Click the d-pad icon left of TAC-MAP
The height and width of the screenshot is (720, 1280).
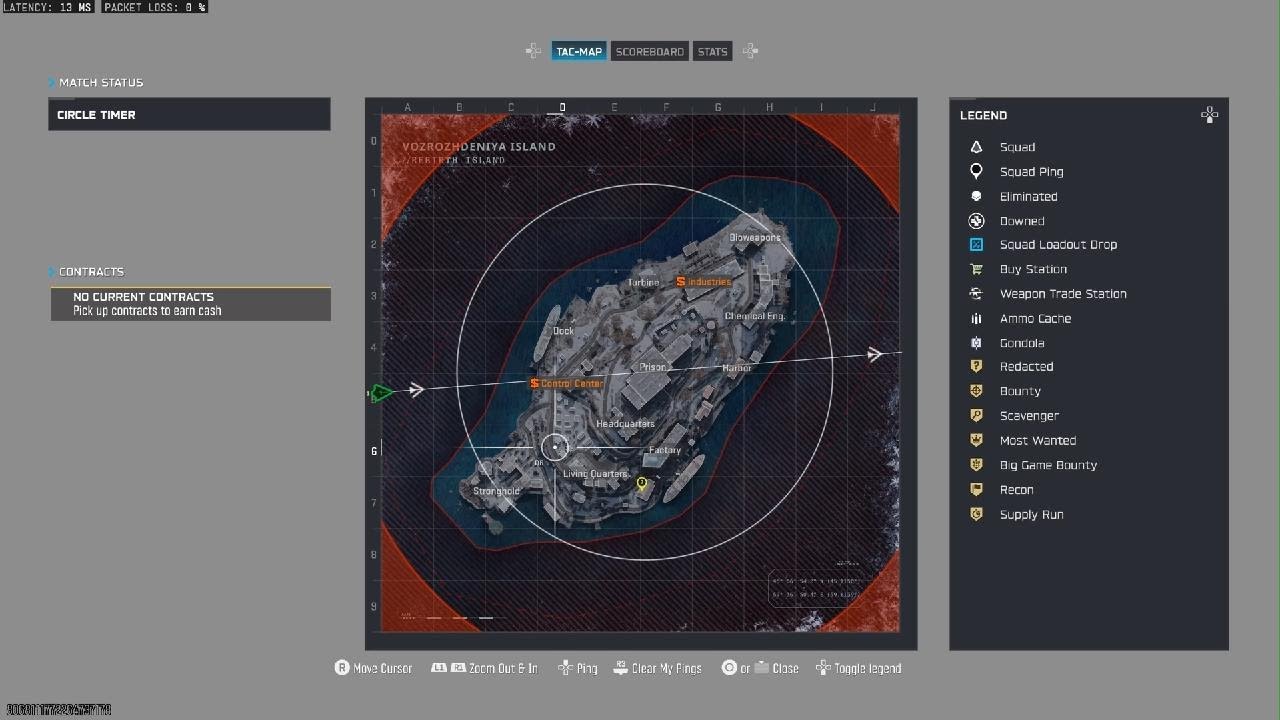534,51
